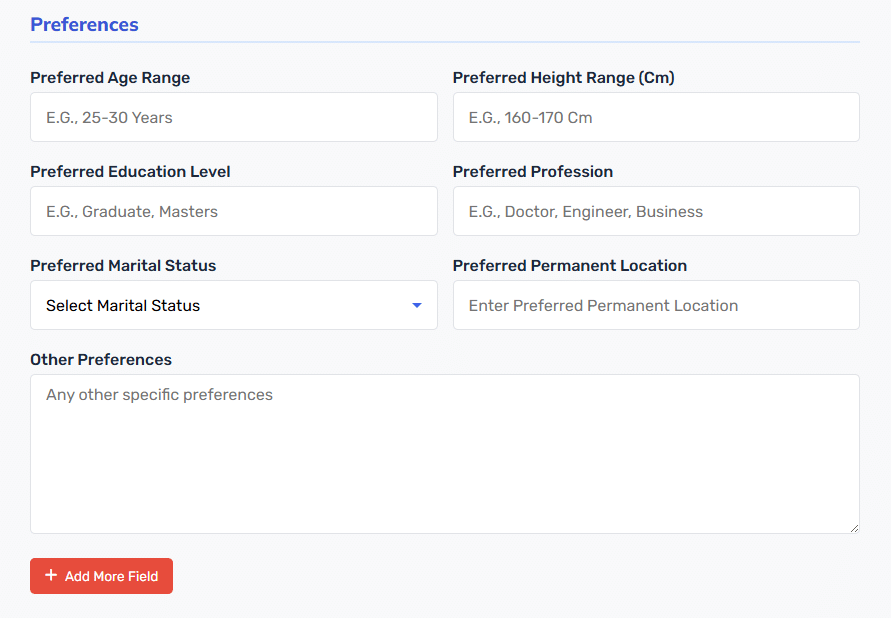Click the Preferred Education Level label

coord(130,172)
